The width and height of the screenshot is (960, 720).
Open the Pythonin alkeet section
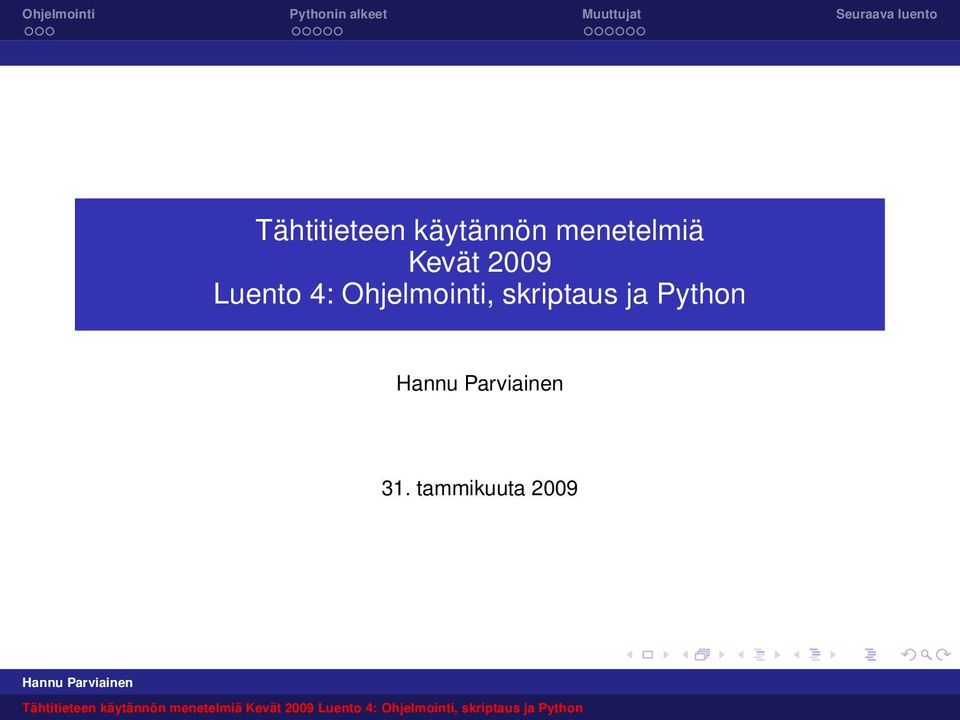338,14
